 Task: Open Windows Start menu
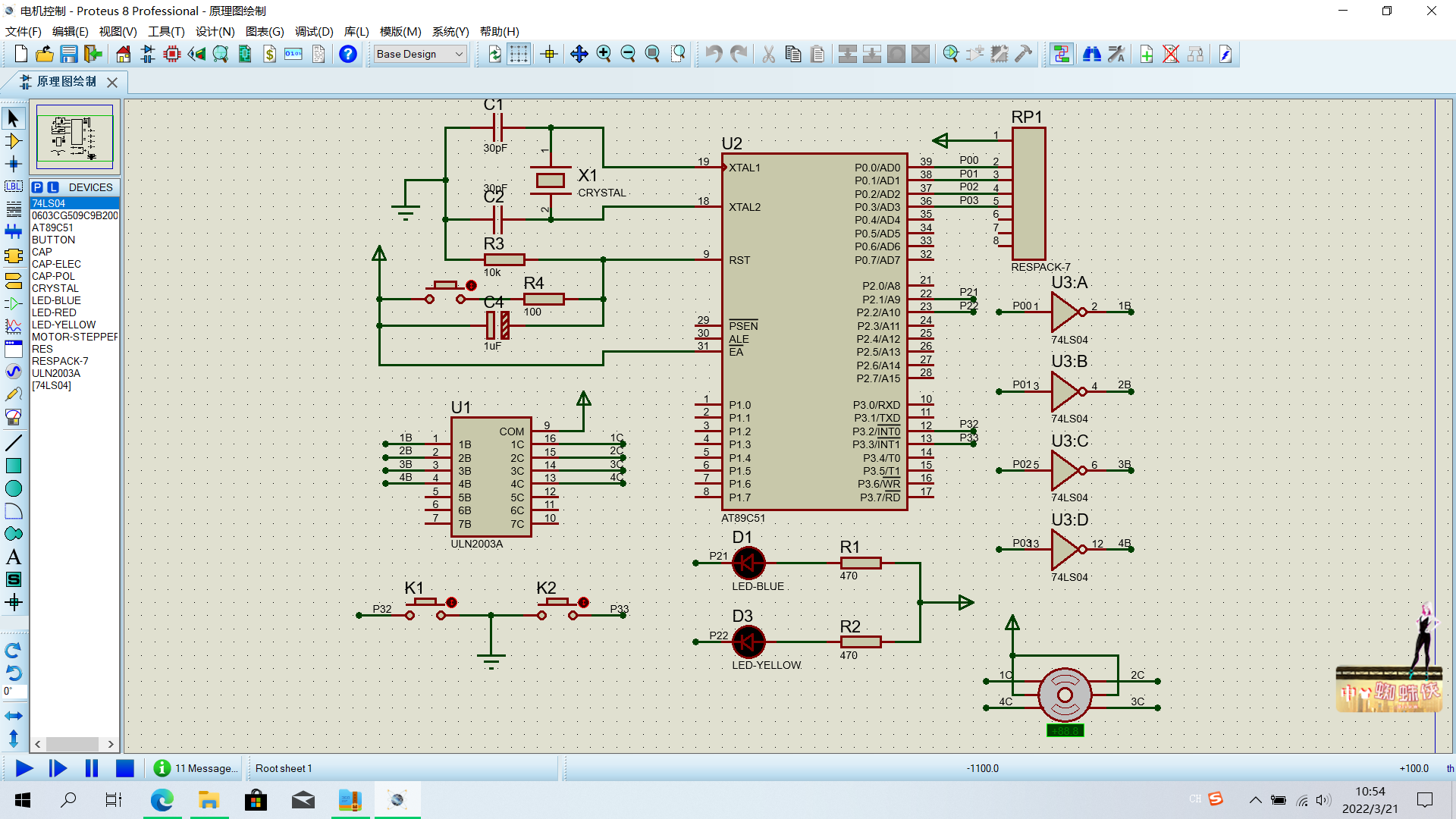click(23, 800)
